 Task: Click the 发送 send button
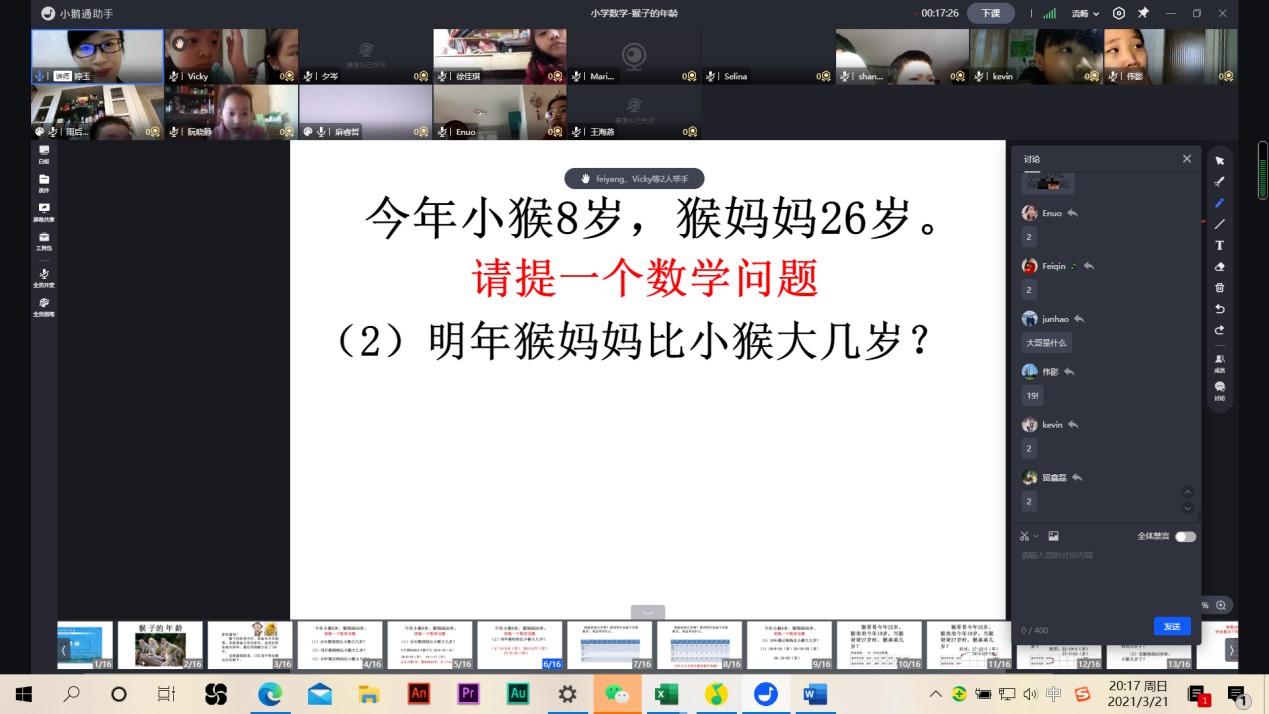[1172, 626]
